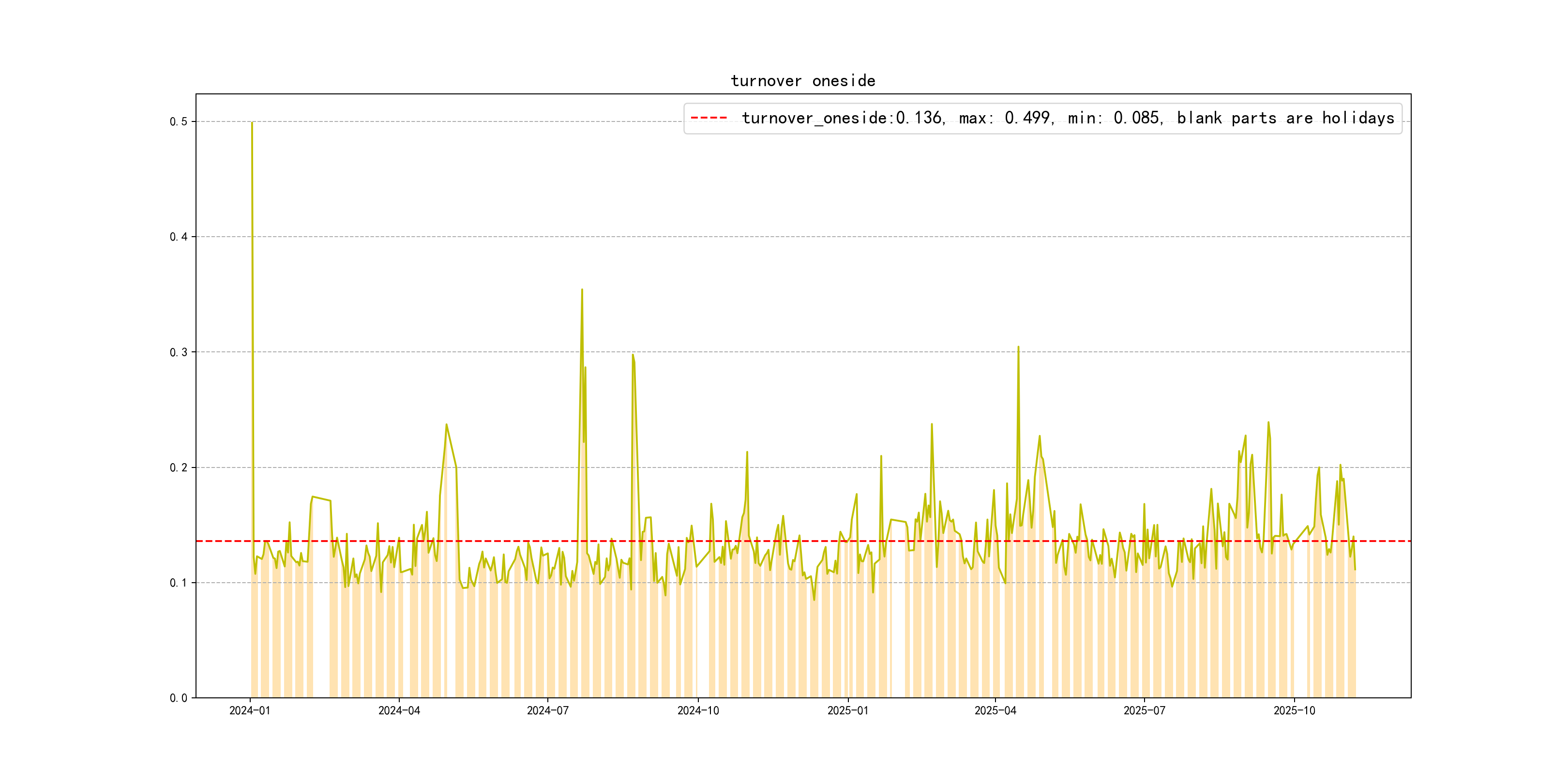
Task: Click the 0.4 y-axis tick label
Action: 179,237
